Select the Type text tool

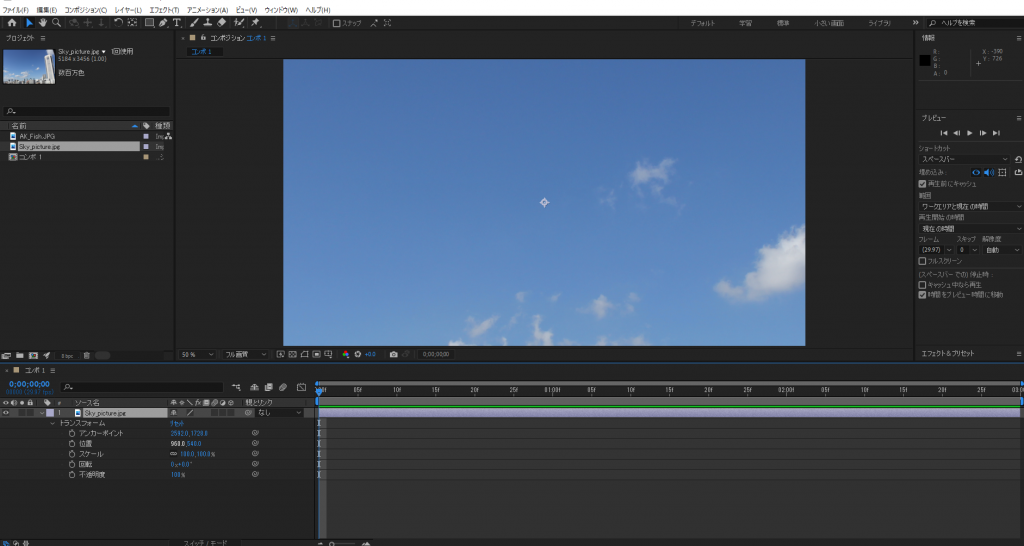point(176,23)
